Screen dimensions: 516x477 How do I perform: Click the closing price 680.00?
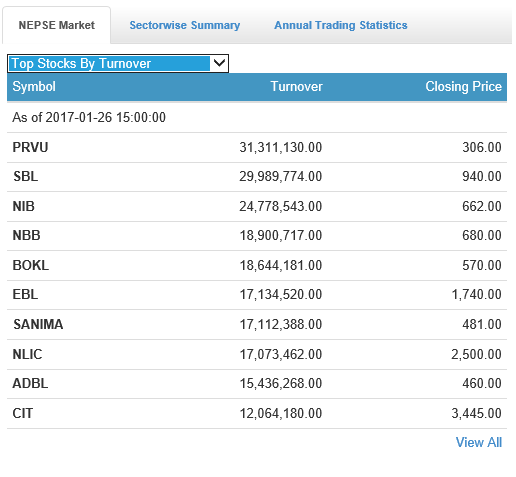[x=482, y=235]
